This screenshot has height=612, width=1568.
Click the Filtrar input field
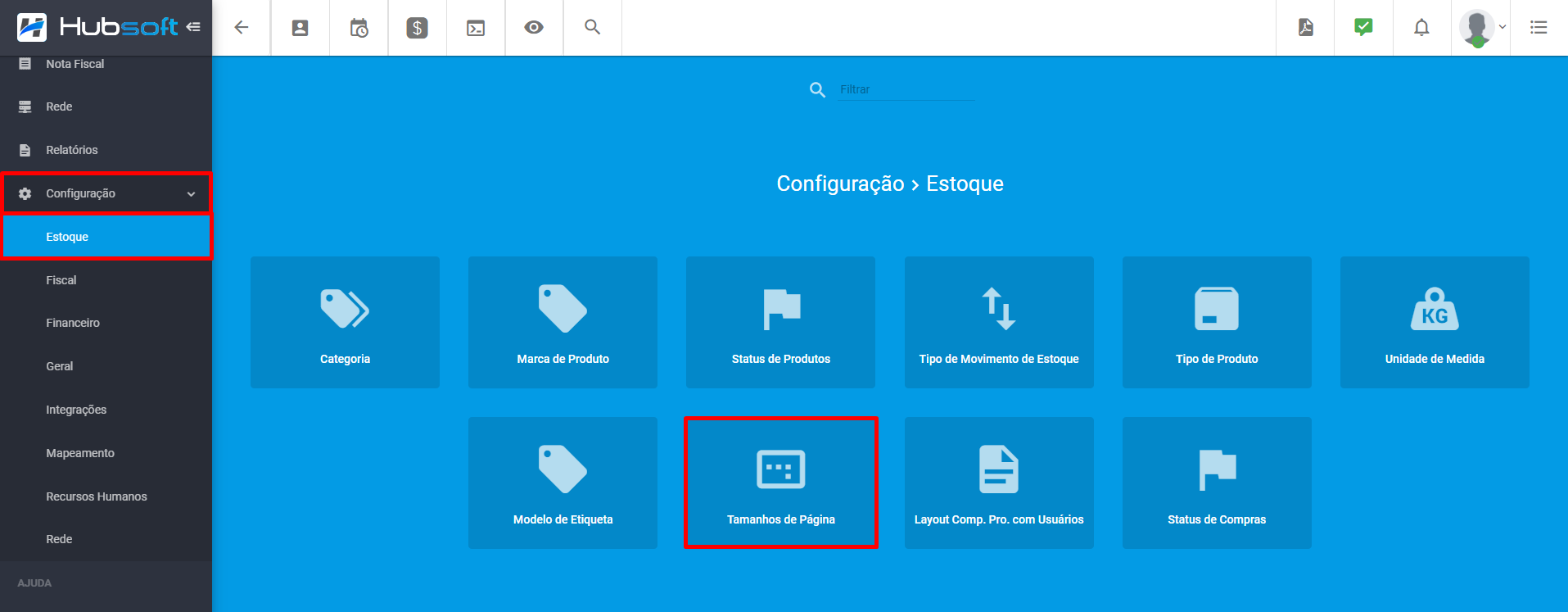click(x=906, y=89)
